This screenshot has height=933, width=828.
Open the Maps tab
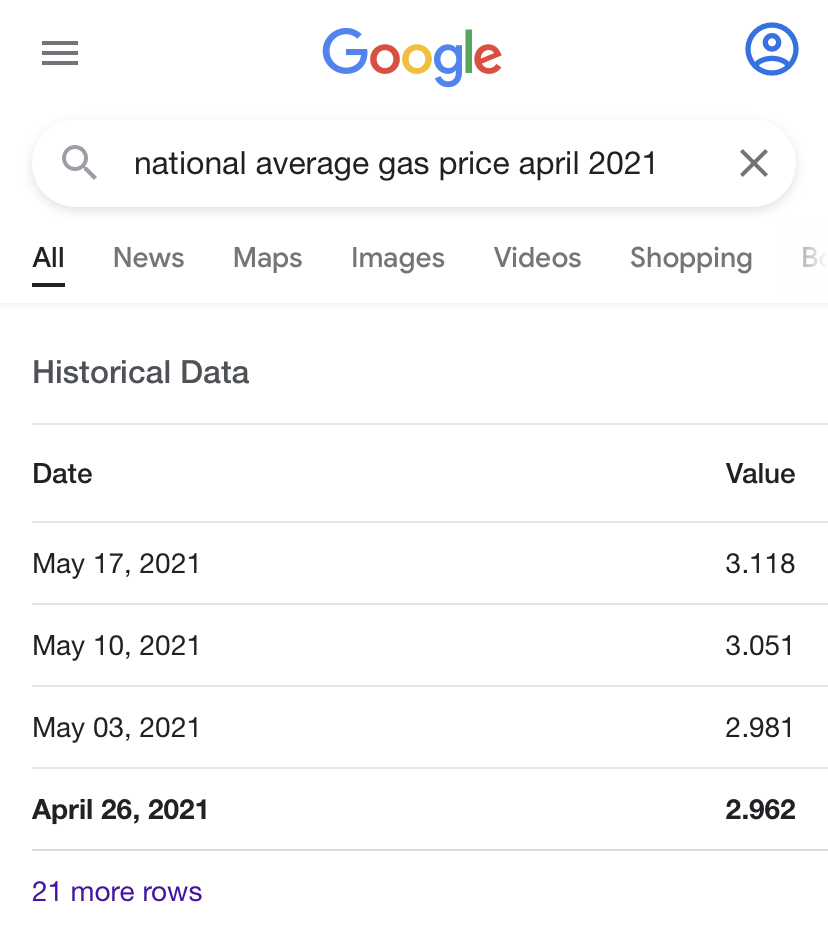pyautogui.click(x=267, y=258)
